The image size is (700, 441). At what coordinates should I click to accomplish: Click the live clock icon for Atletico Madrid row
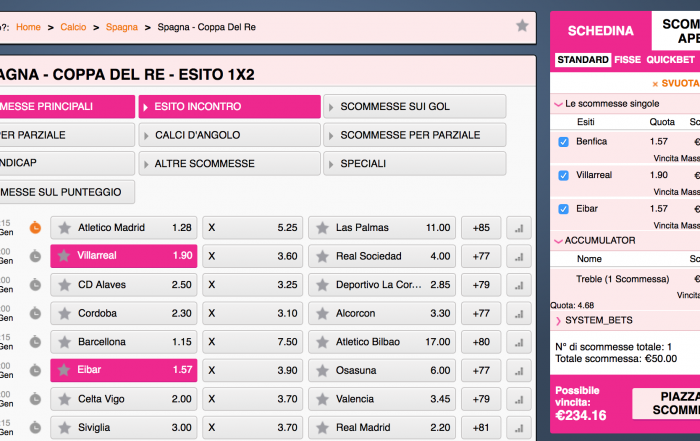pos(35,228)
